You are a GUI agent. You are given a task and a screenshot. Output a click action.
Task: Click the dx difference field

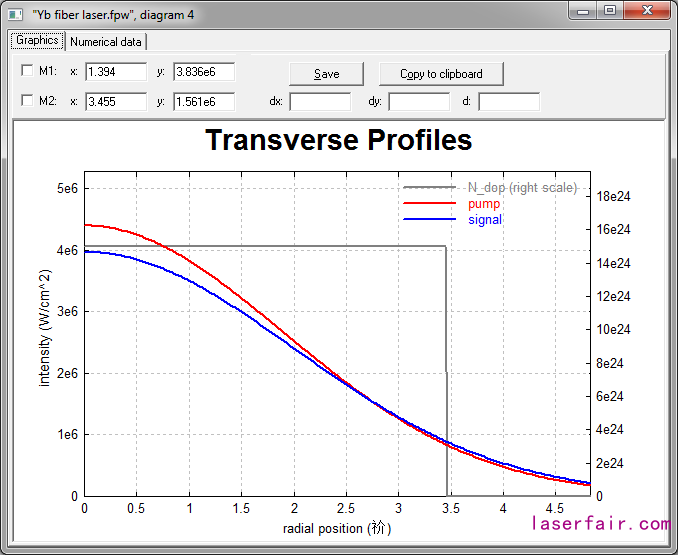320,102
